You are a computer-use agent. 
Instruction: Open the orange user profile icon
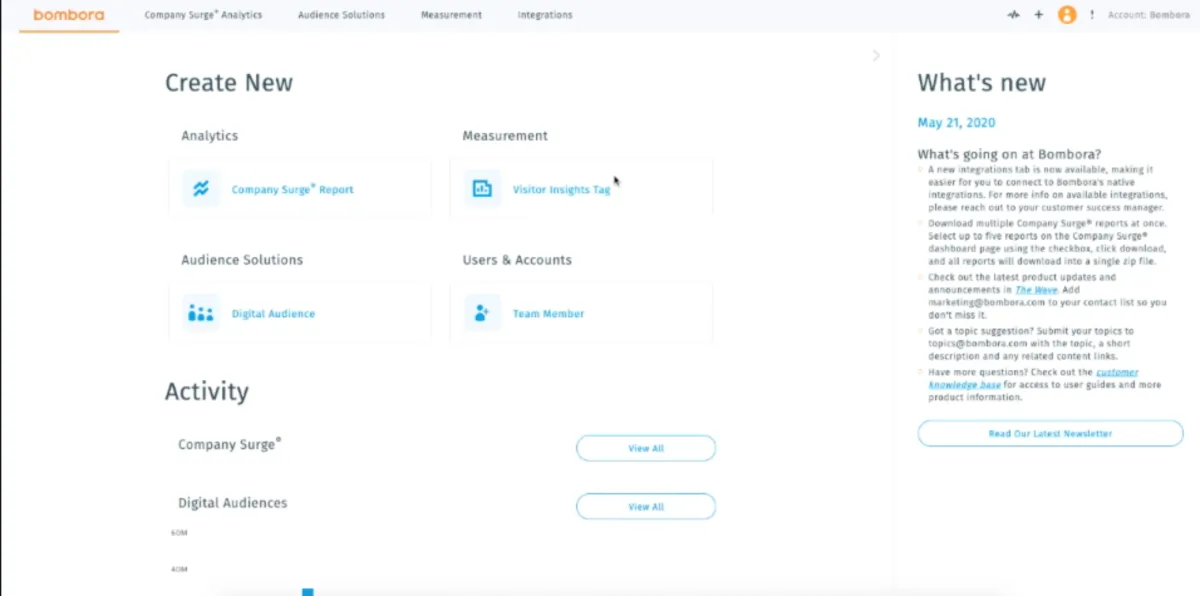click(x=1067, y=15)
